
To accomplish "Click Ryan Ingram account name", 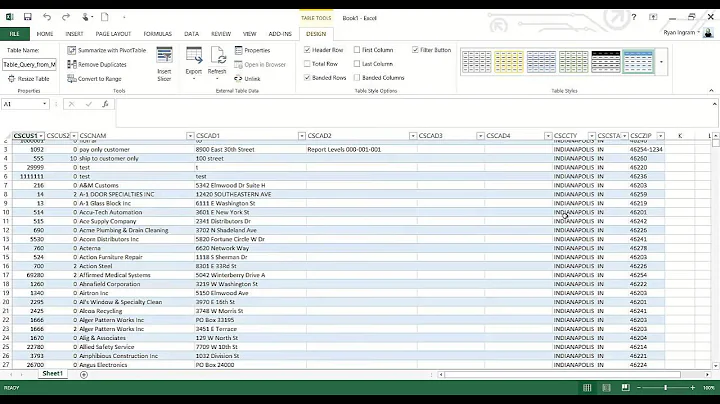I will tap(680, 33).
